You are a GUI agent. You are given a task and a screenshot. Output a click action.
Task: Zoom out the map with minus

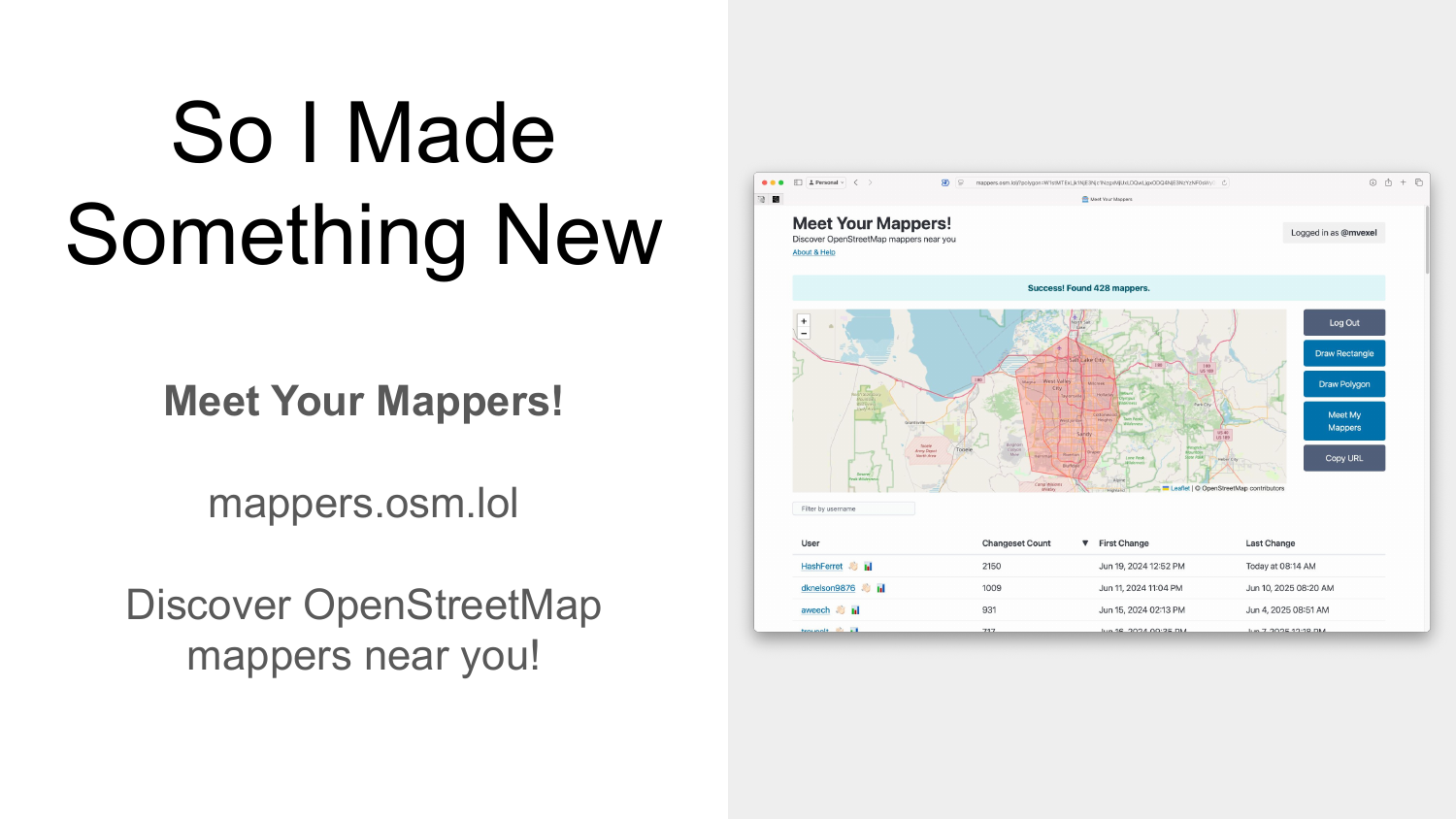coord(804,333)
